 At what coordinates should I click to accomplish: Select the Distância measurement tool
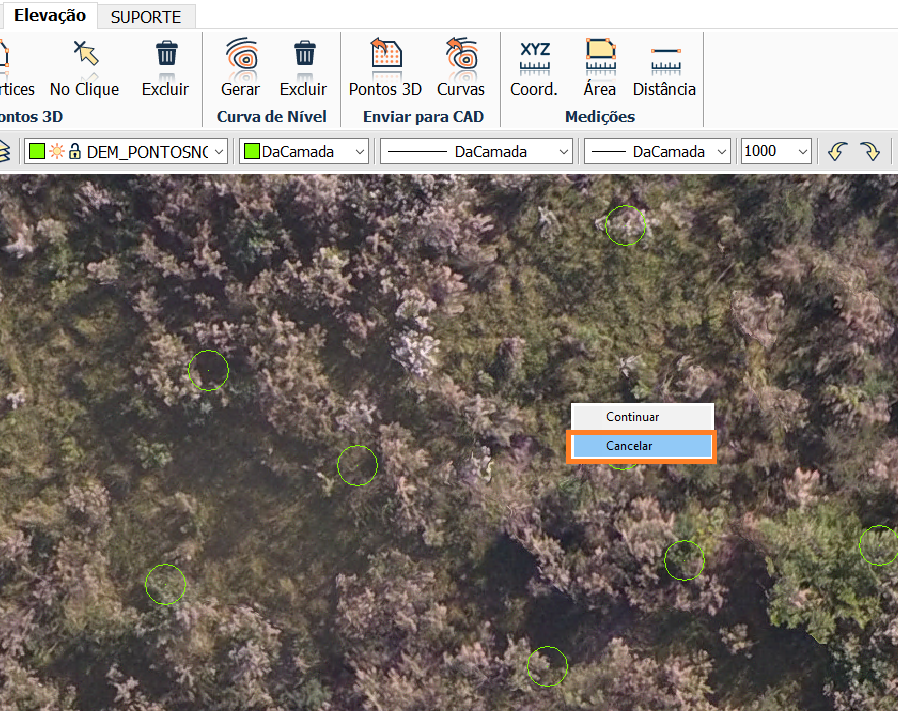point(664,67)
